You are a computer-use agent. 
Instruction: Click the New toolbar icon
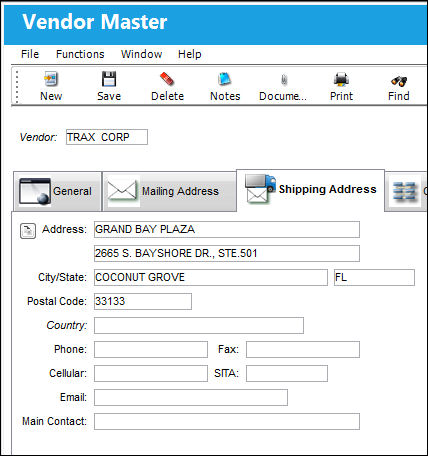pos(51,79)
